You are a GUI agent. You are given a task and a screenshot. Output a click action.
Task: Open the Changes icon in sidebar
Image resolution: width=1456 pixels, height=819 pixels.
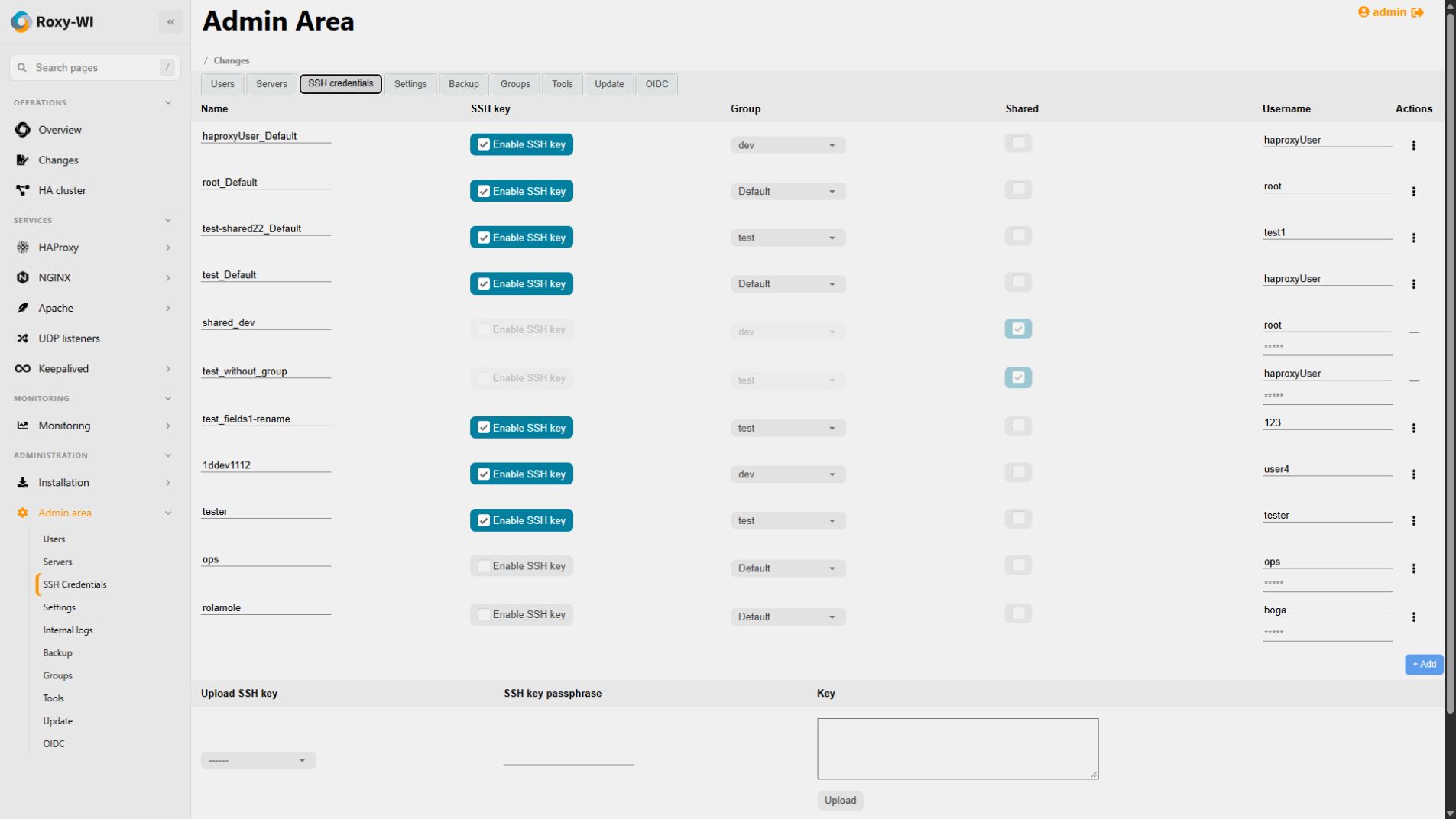pyautogui.click(x=22, y=160)
